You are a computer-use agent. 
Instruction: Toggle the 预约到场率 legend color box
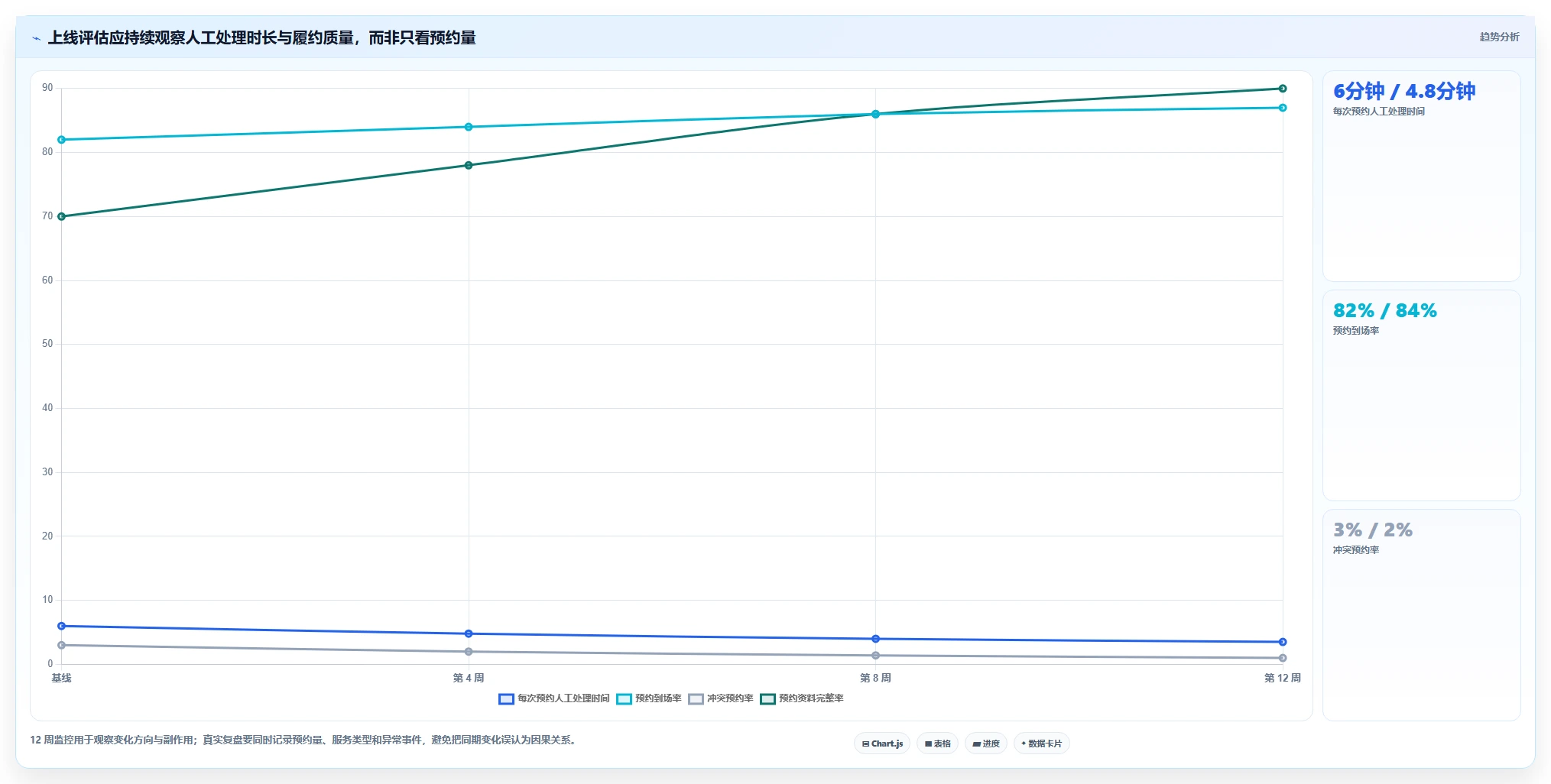coord(624,698)
